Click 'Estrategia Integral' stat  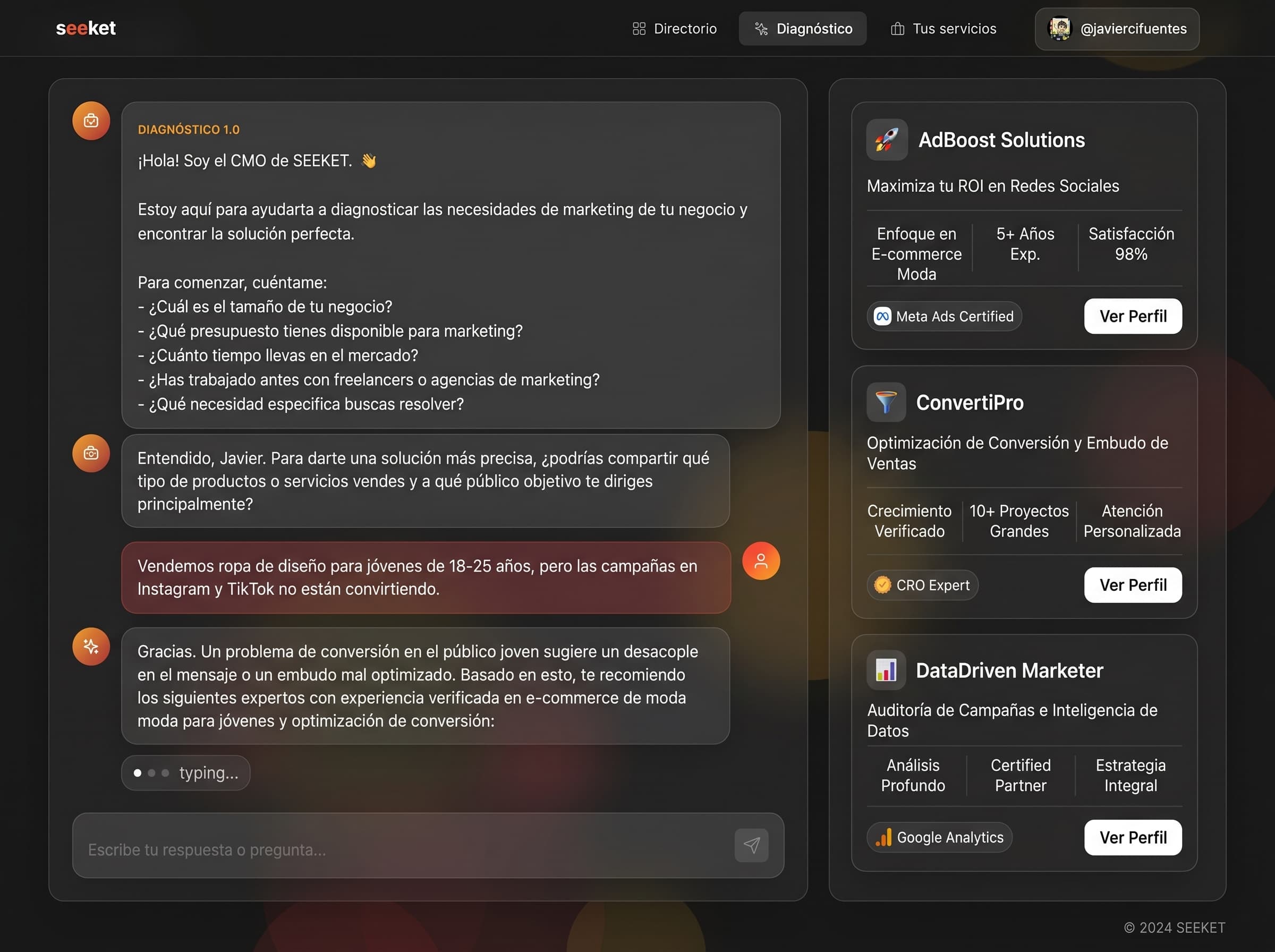(1130, 776)
